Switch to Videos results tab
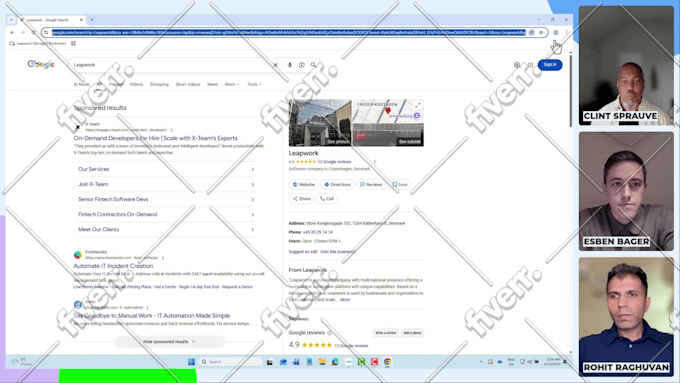Viewport: 680px width, 383px height. coord(136,84)
